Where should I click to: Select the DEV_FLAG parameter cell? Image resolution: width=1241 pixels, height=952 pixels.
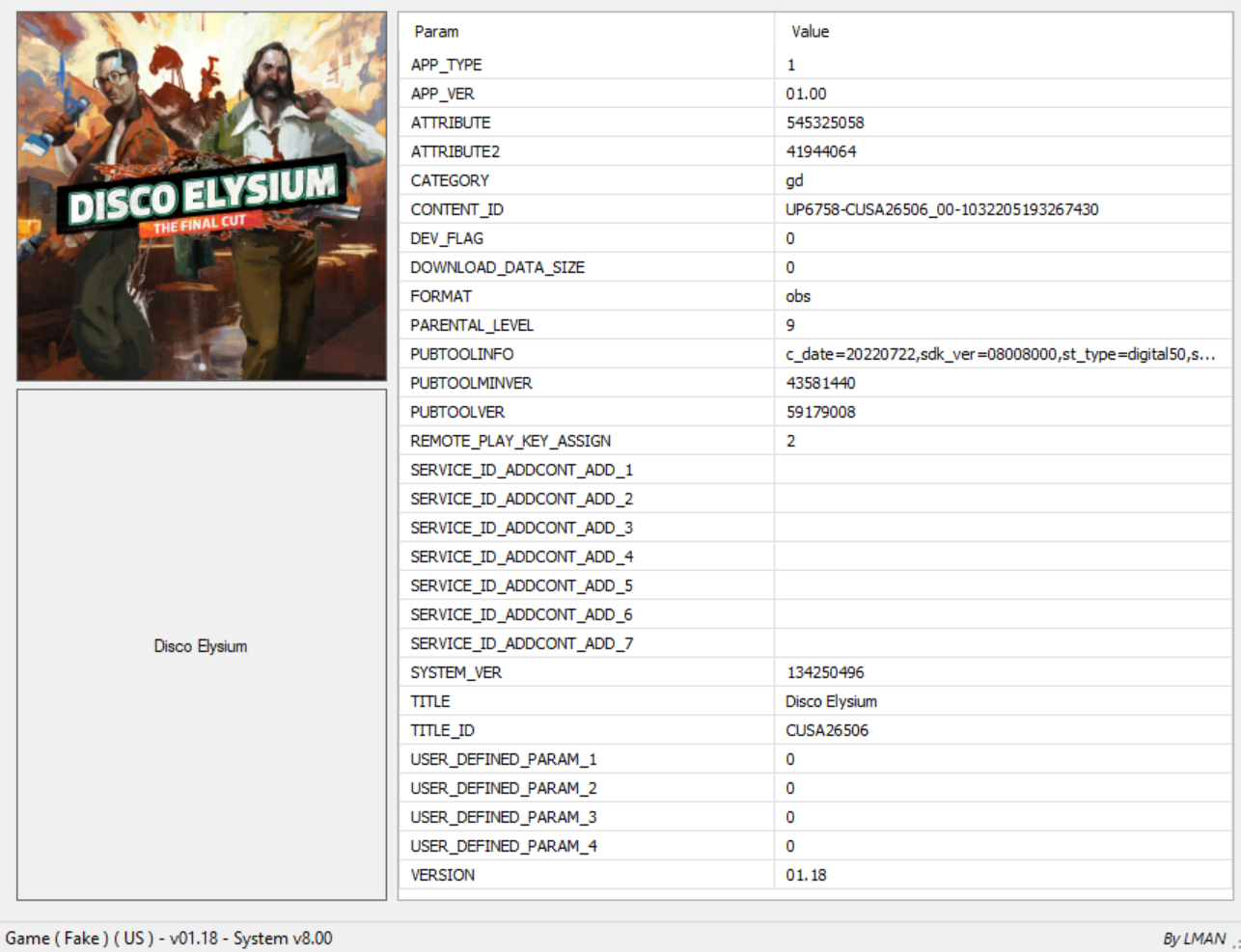(x=587, y=238)
